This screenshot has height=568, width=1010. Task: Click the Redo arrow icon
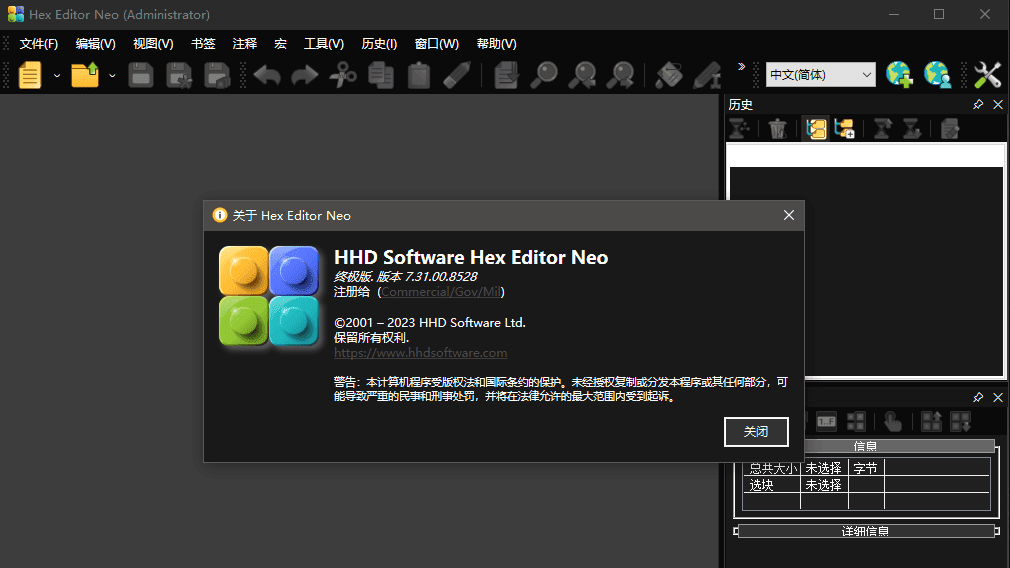tap(305, 75)
